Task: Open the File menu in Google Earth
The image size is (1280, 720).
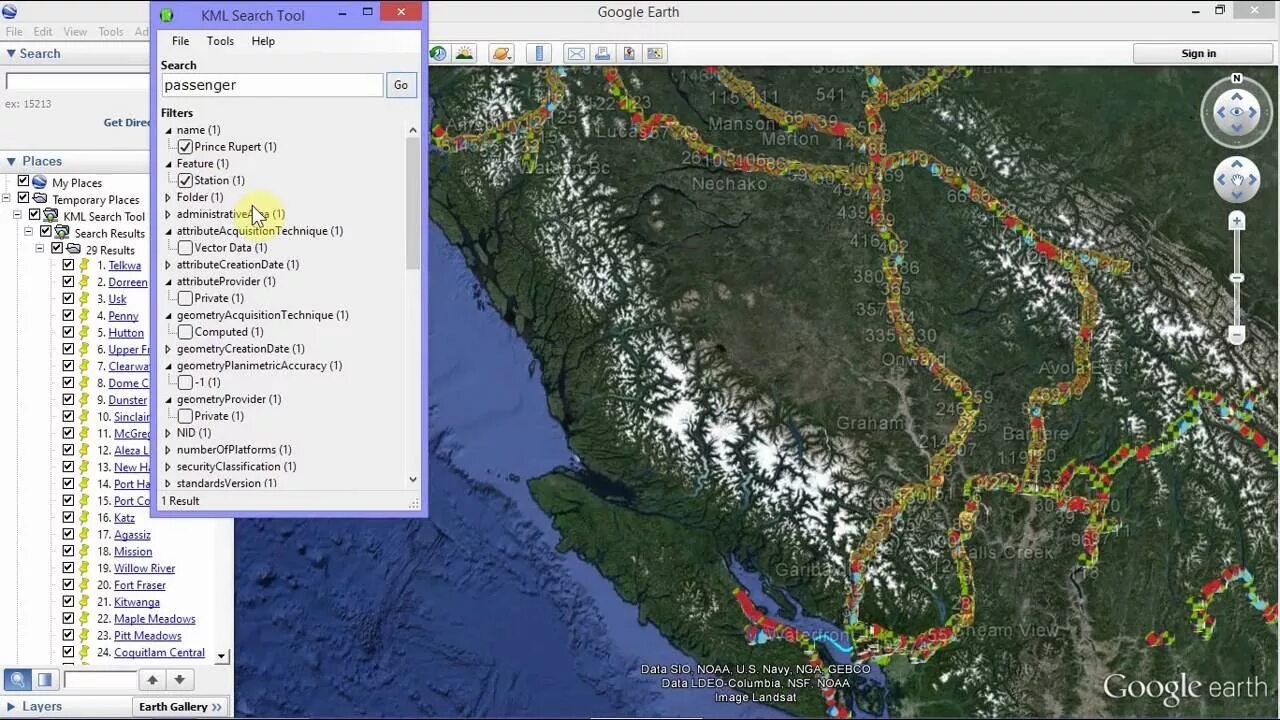Action: tap(14, 32)
